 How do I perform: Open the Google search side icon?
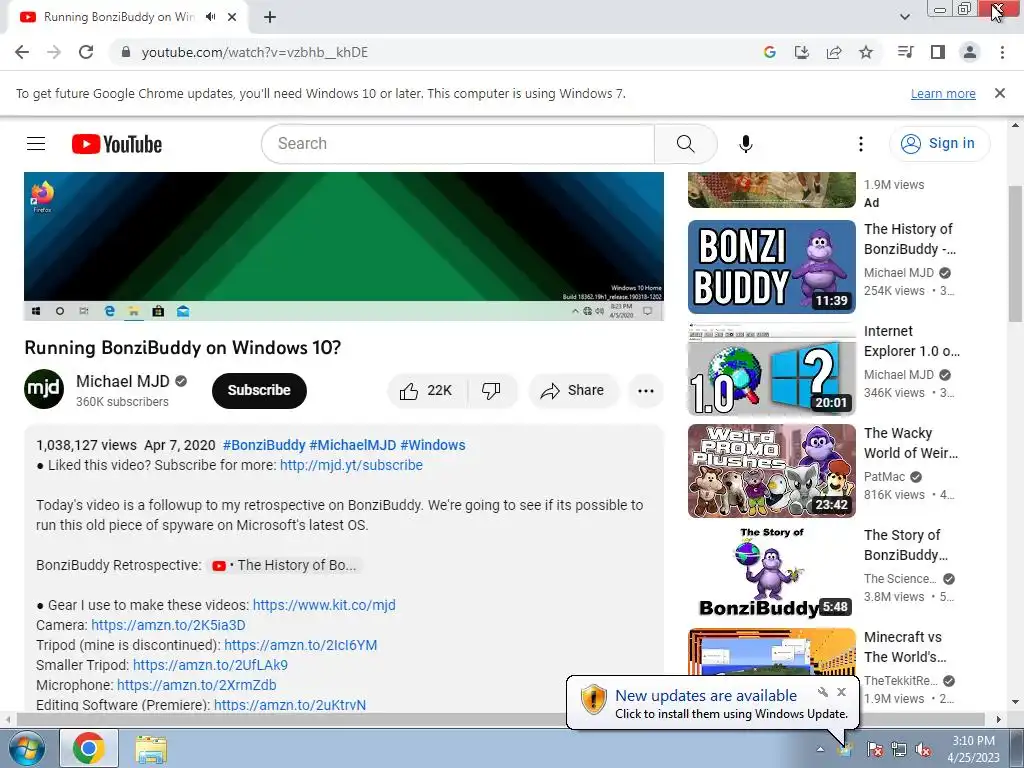pos(769,52)
